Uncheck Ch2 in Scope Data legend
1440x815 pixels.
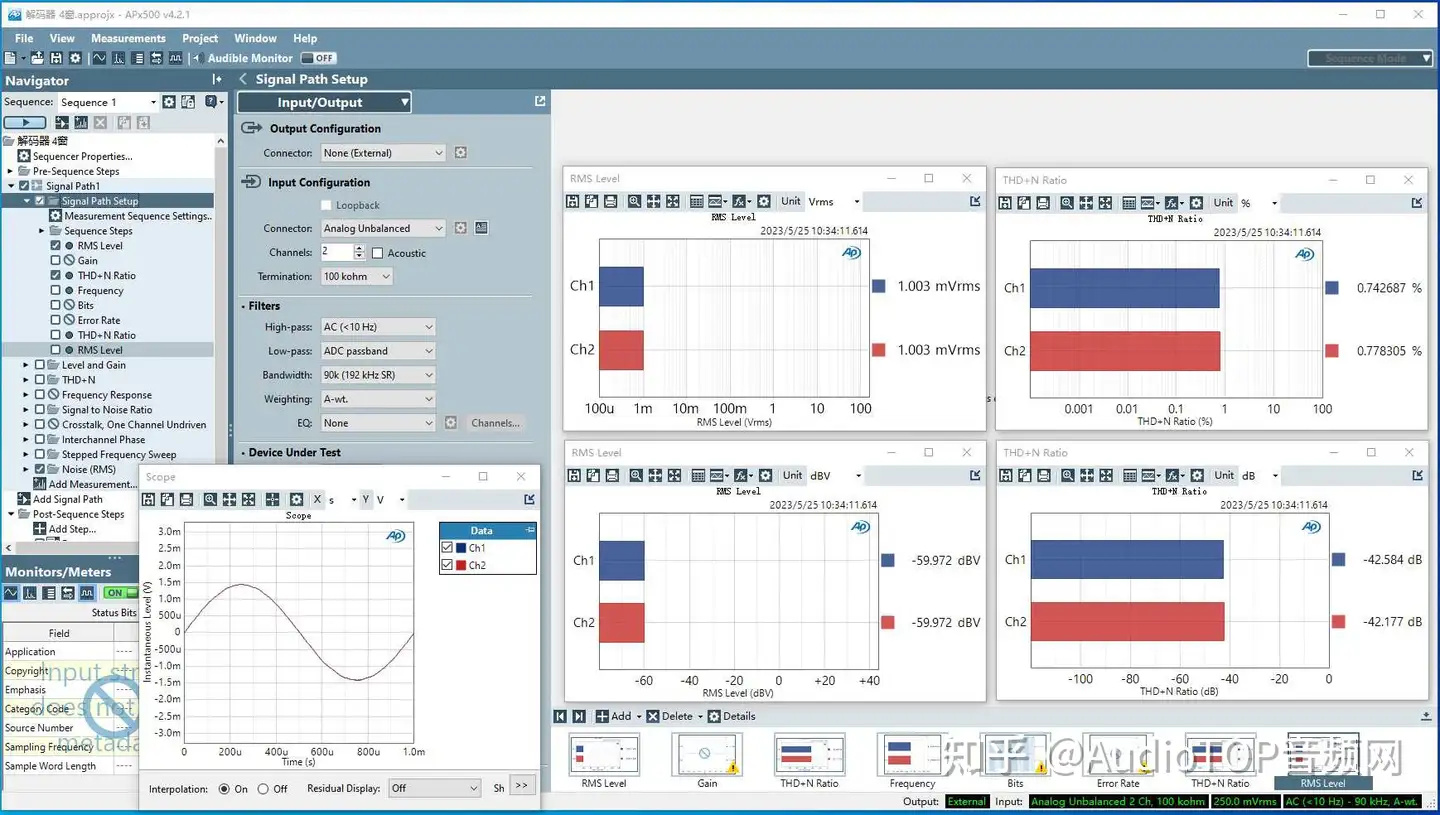point(447,565)
